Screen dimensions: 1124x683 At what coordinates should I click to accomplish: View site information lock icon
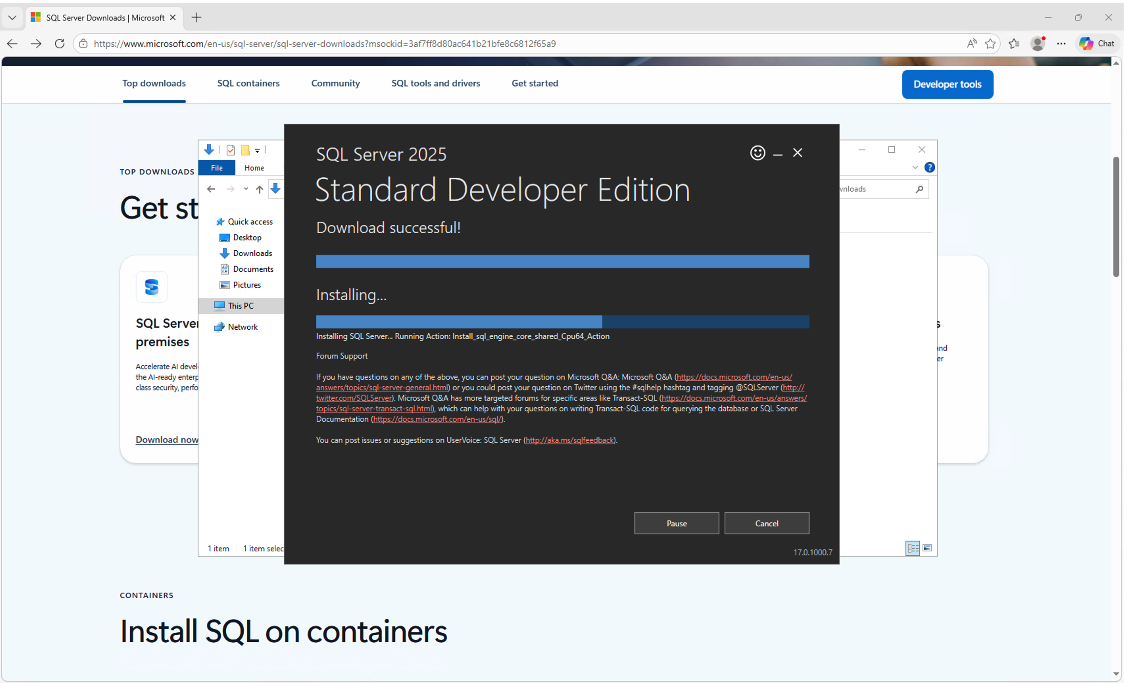pyautogui.click(x=83, y=44)
